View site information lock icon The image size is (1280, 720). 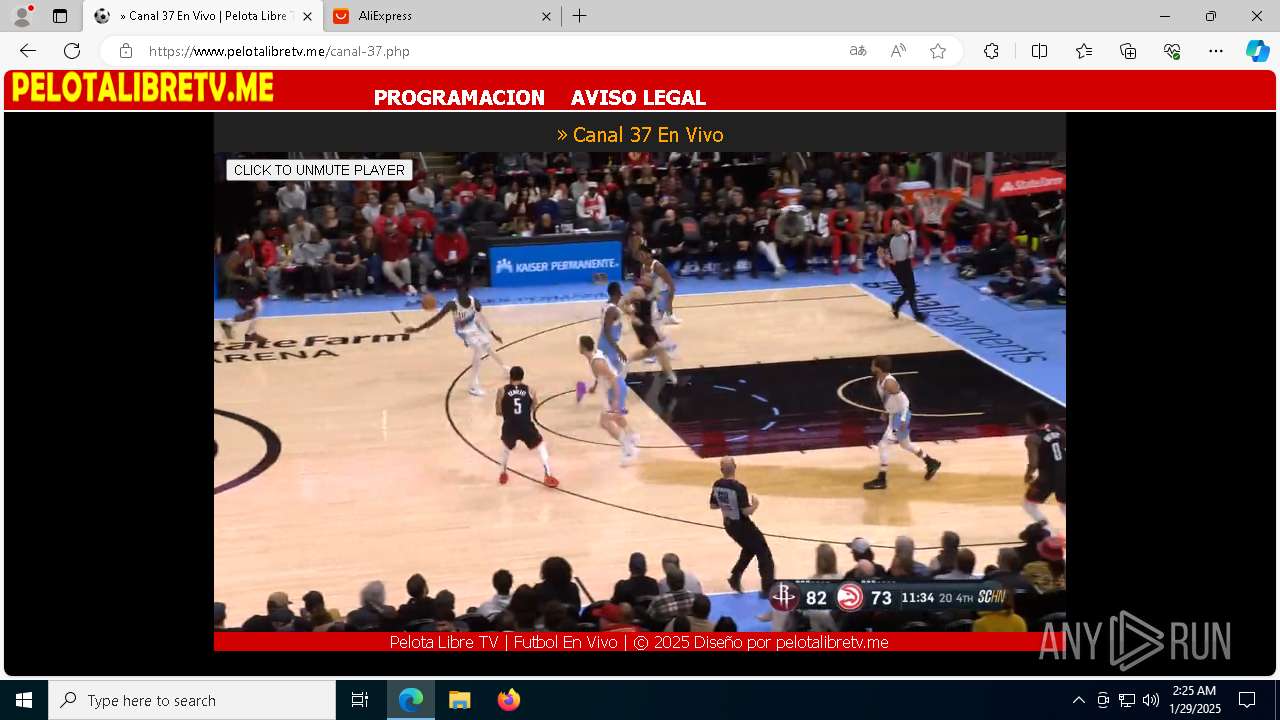pyautogui.click(x=126, y=51)
